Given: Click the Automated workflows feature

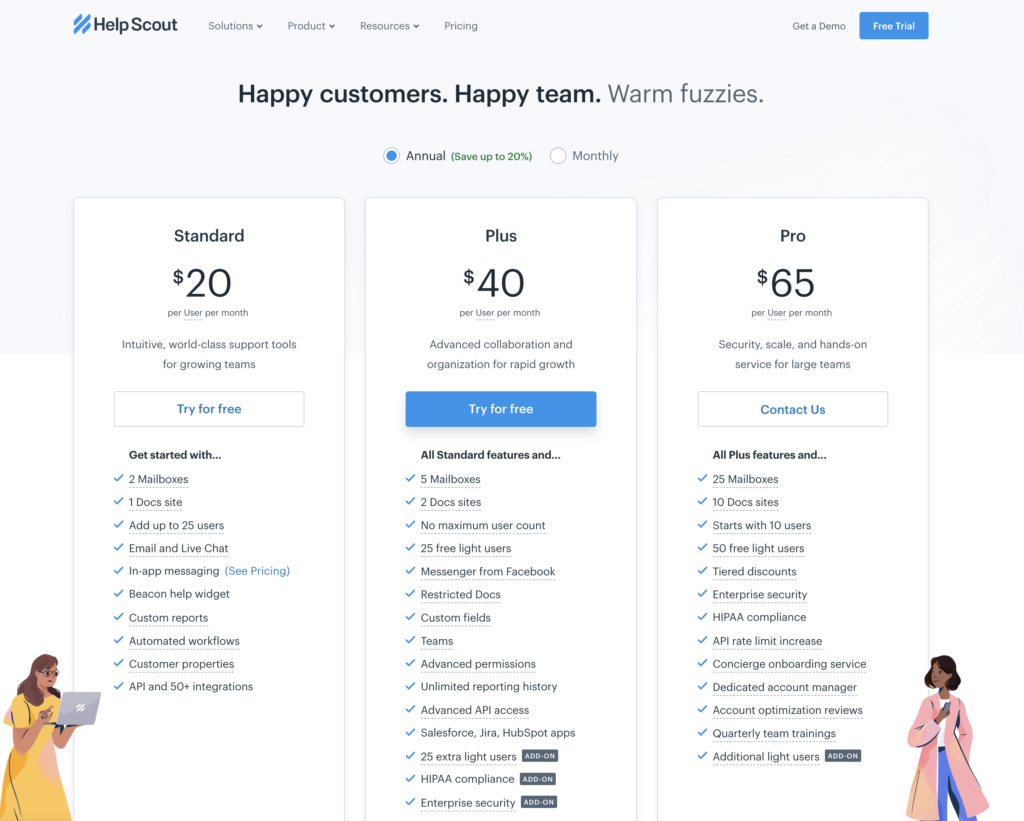Looking at the screenshot, I should (184, 641).
